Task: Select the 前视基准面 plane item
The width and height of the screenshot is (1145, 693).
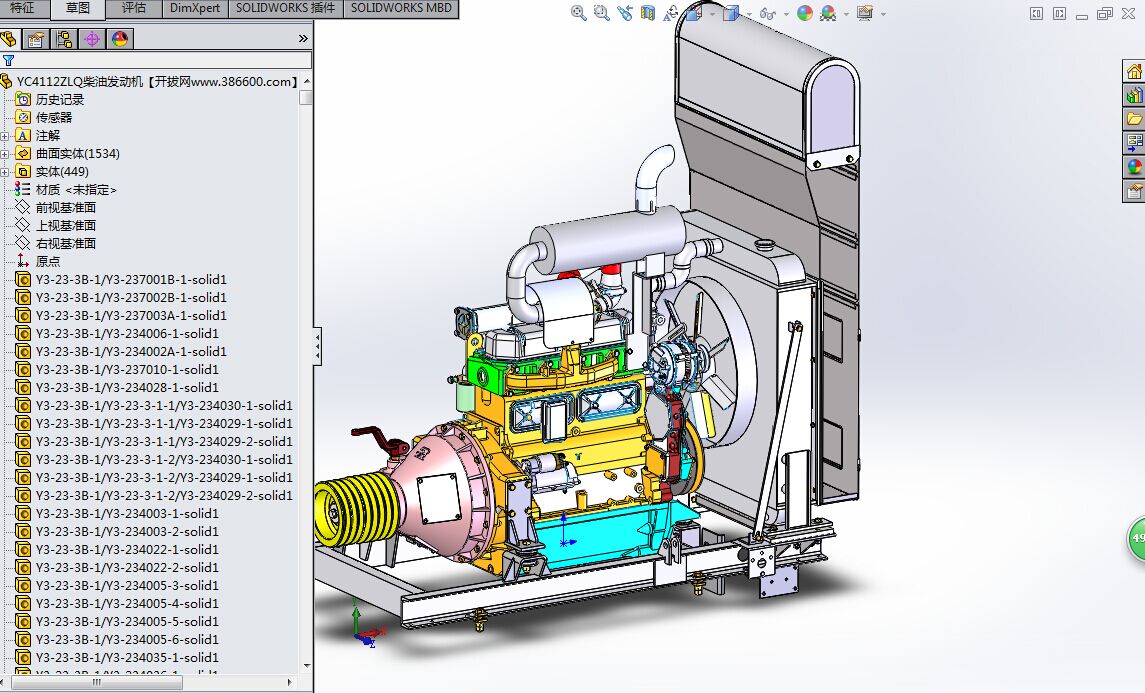Action: click(x=65, y=207)
